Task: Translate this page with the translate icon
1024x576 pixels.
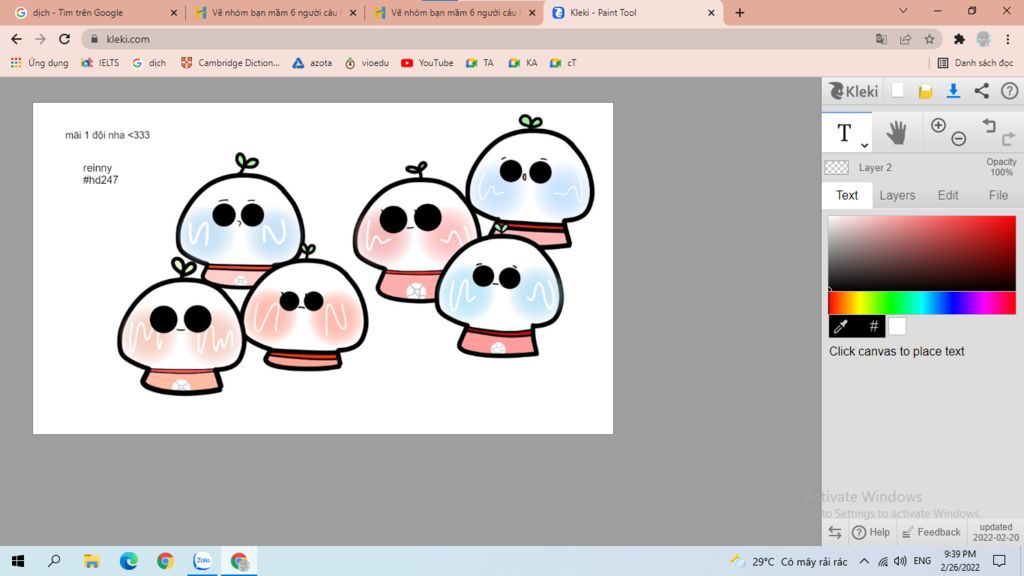Action: tap(881, 39)
